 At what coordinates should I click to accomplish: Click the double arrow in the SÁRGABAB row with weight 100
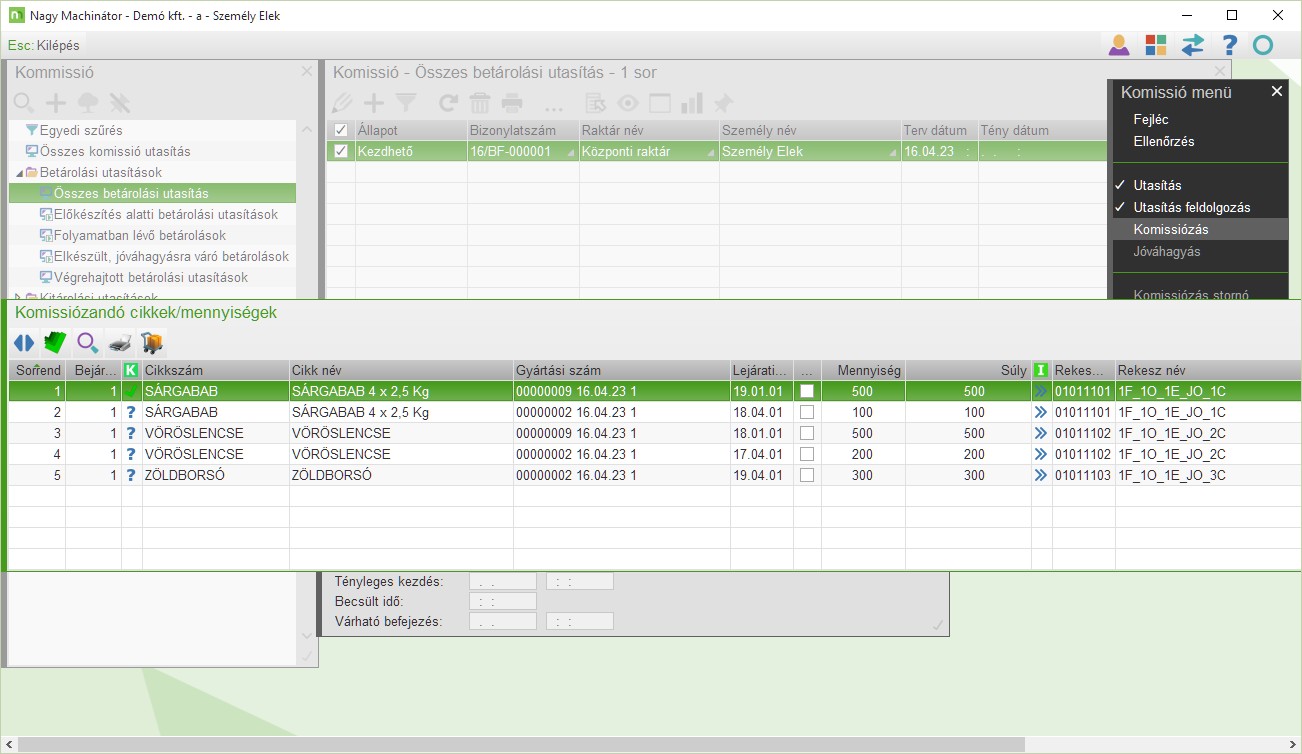pyautogui.click(x=1041, y=412)
